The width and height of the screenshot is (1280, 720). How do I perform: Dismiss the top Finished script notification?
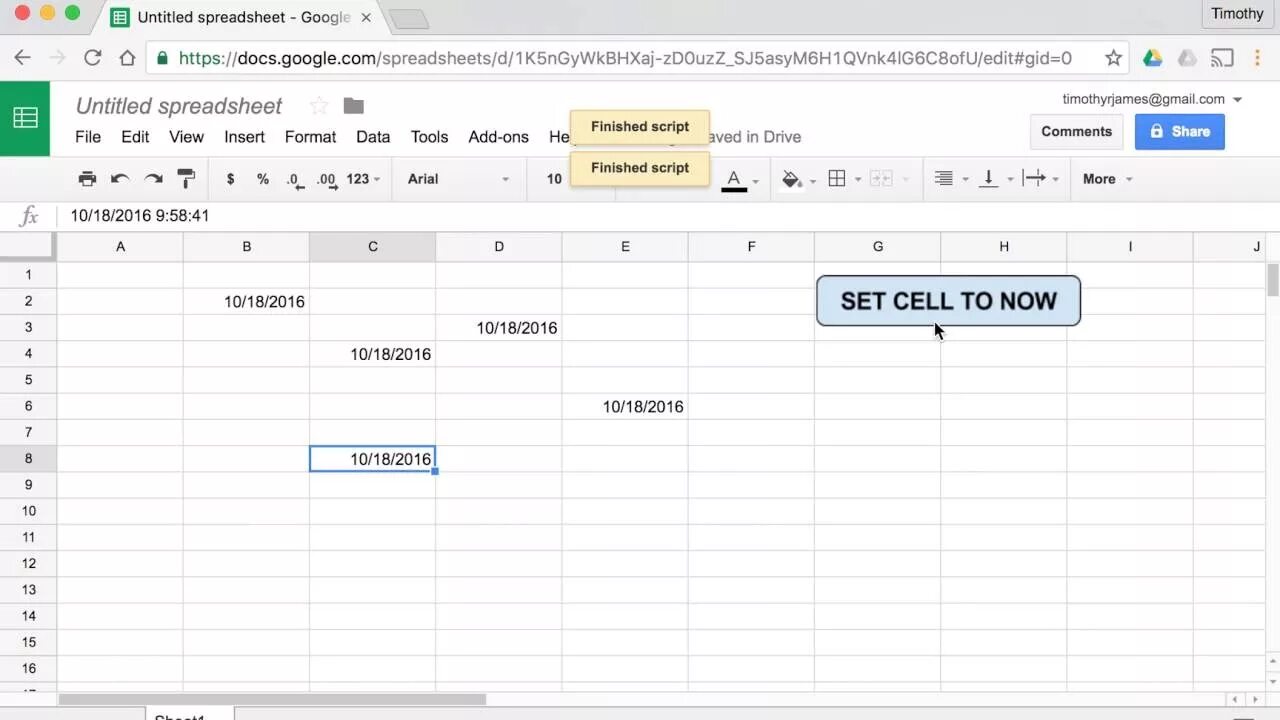click(640, 127)
